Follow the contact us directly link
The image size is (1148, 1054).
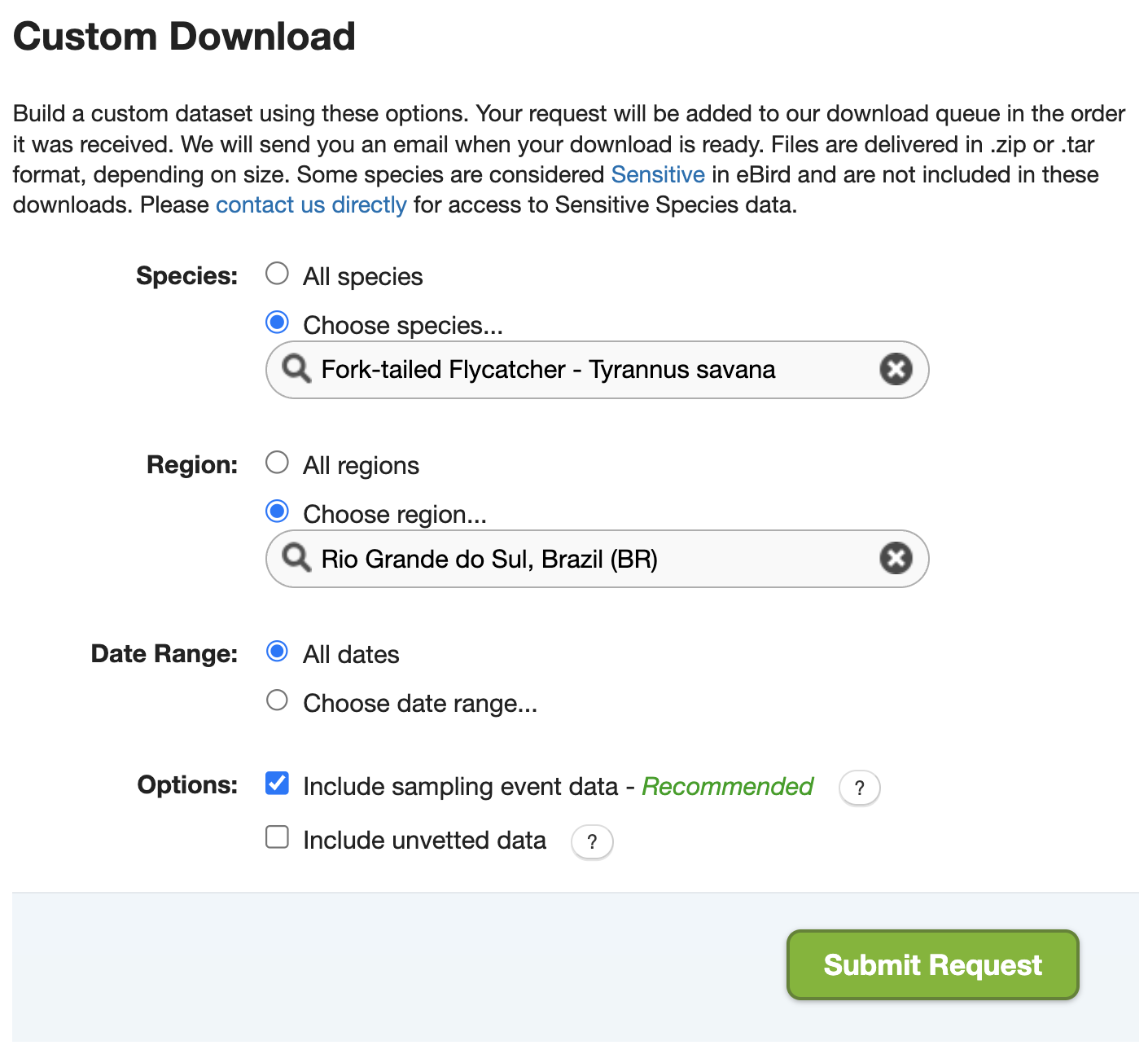click(311, 205)
